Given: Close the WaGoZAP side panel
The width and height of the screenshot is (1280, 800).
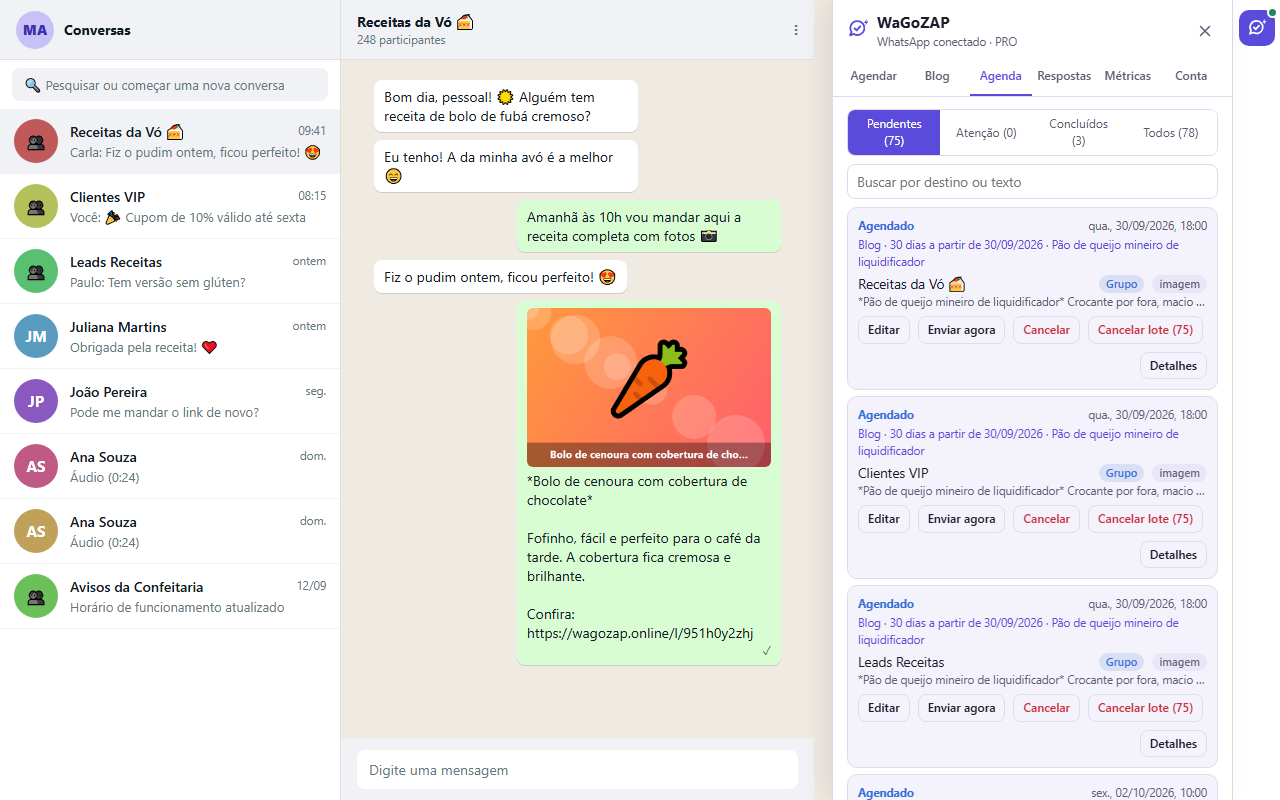Looking at the screenshot, I should [x=1205, y=31].
